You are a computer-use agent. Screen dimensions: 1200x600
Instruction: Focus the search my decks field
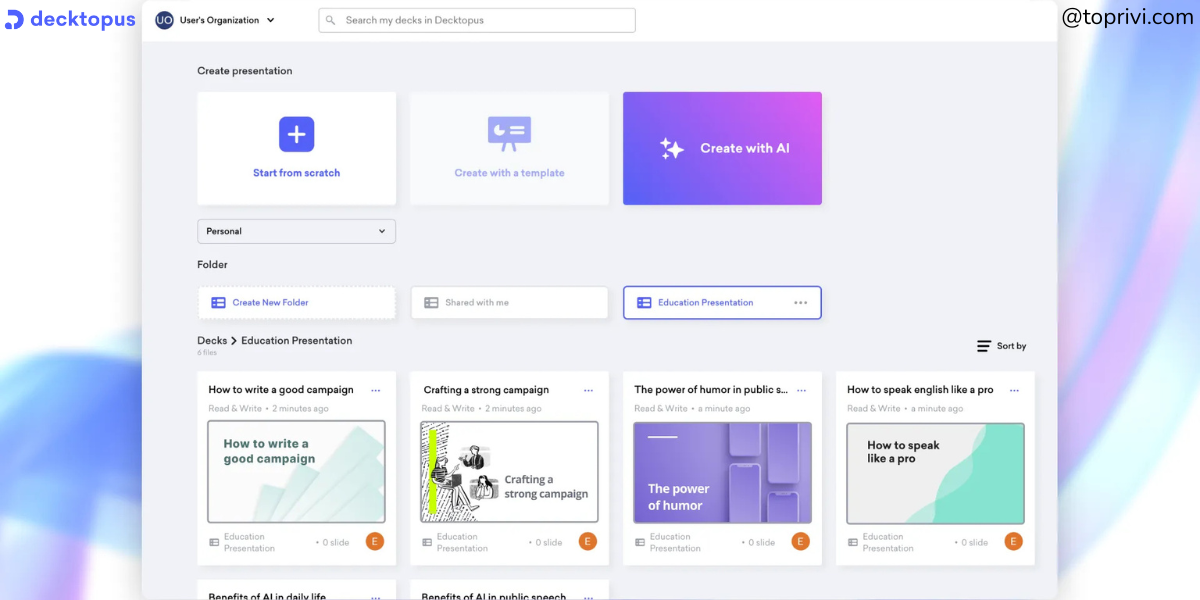point(477,20)
